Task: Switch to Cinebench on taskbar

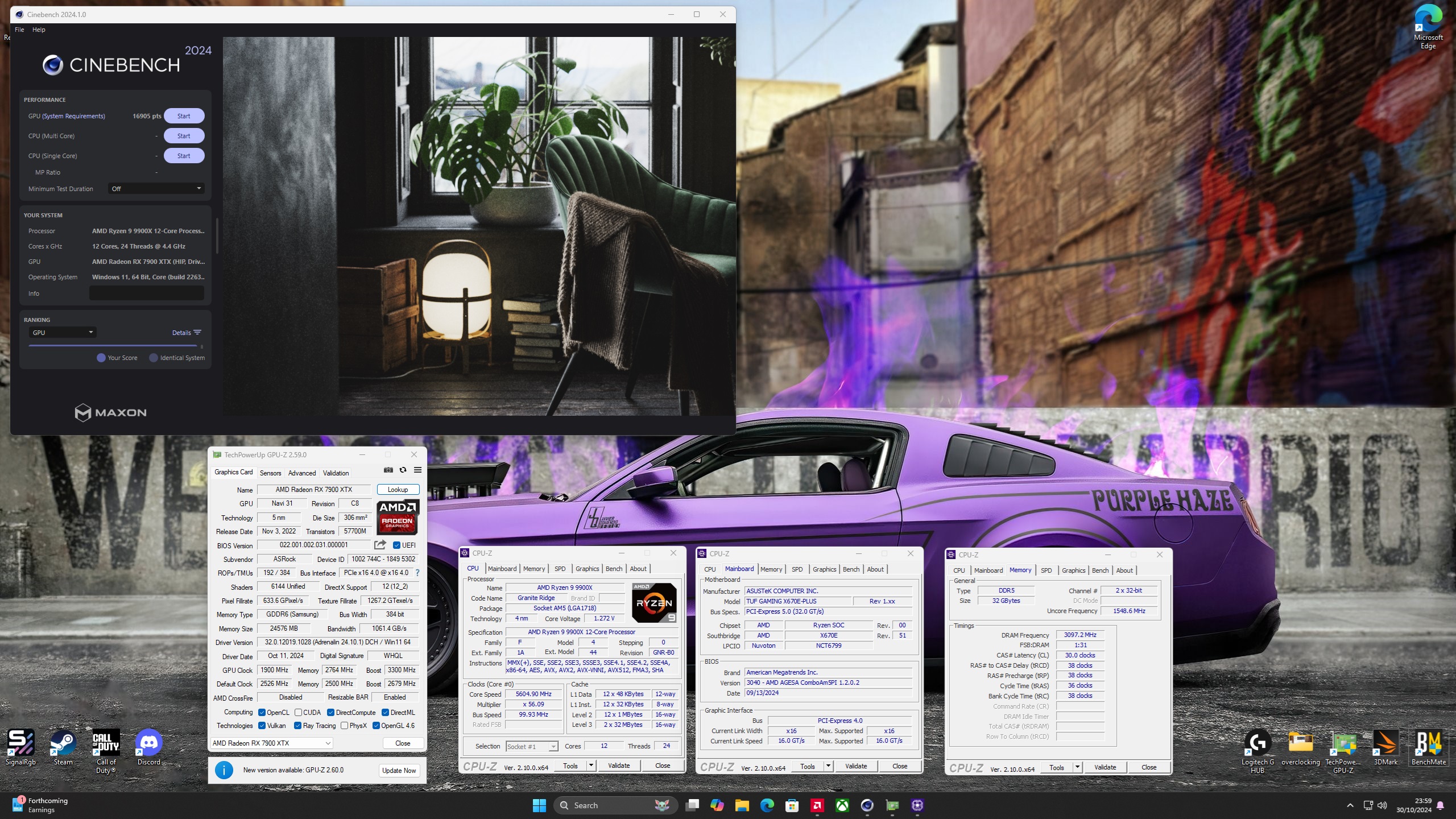Action: 867,805
